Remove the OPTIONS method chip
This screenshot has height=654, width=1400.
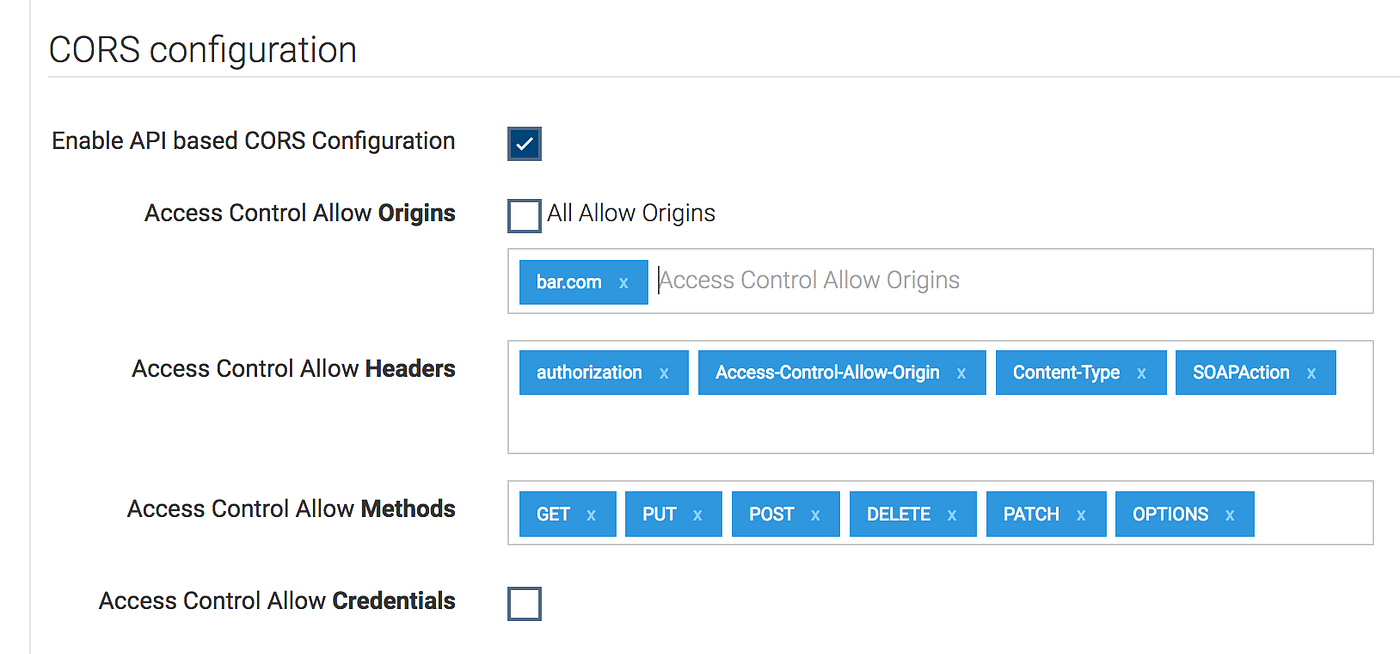coord(1229,513)
